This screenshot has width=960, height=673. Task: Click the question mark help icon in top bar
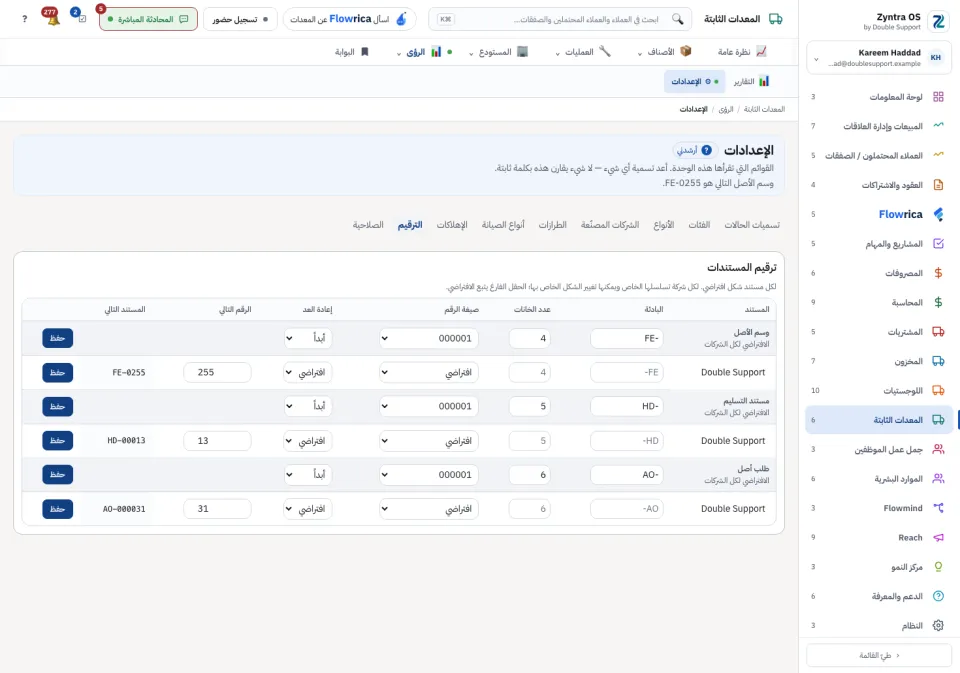point(24,19)
